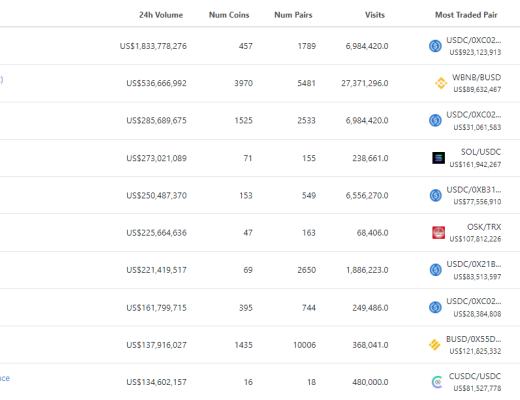This screenshot has height=400, width=520.
Task: Sort by Visits column header
Action: [375, 15]
